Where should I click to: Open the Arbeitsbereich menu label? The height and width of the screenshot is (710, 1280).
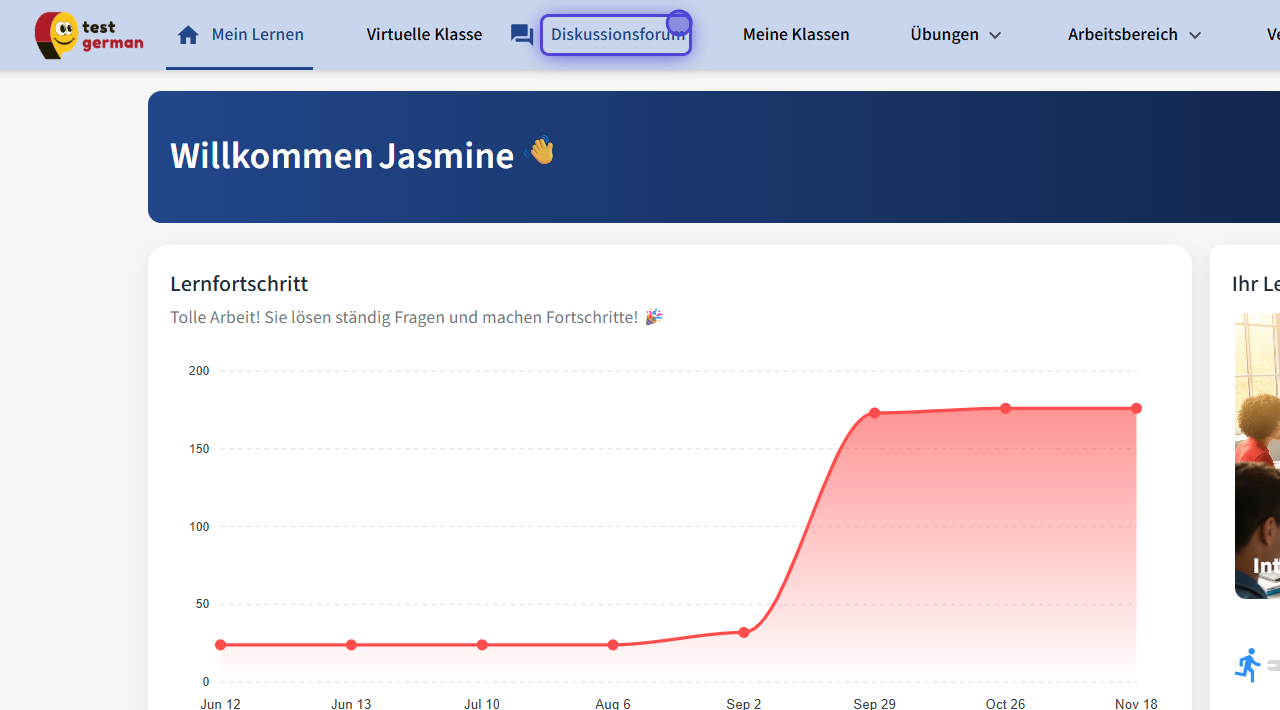(1122, 34)
